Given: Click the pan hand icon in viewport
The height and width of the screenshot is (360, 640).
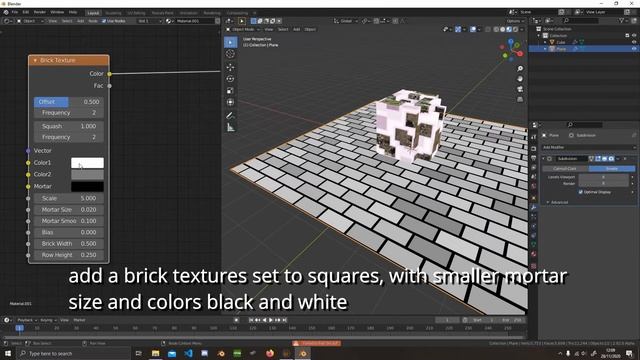Looking at the screenshot, I should pyautogui.click(x=520, y=79).
